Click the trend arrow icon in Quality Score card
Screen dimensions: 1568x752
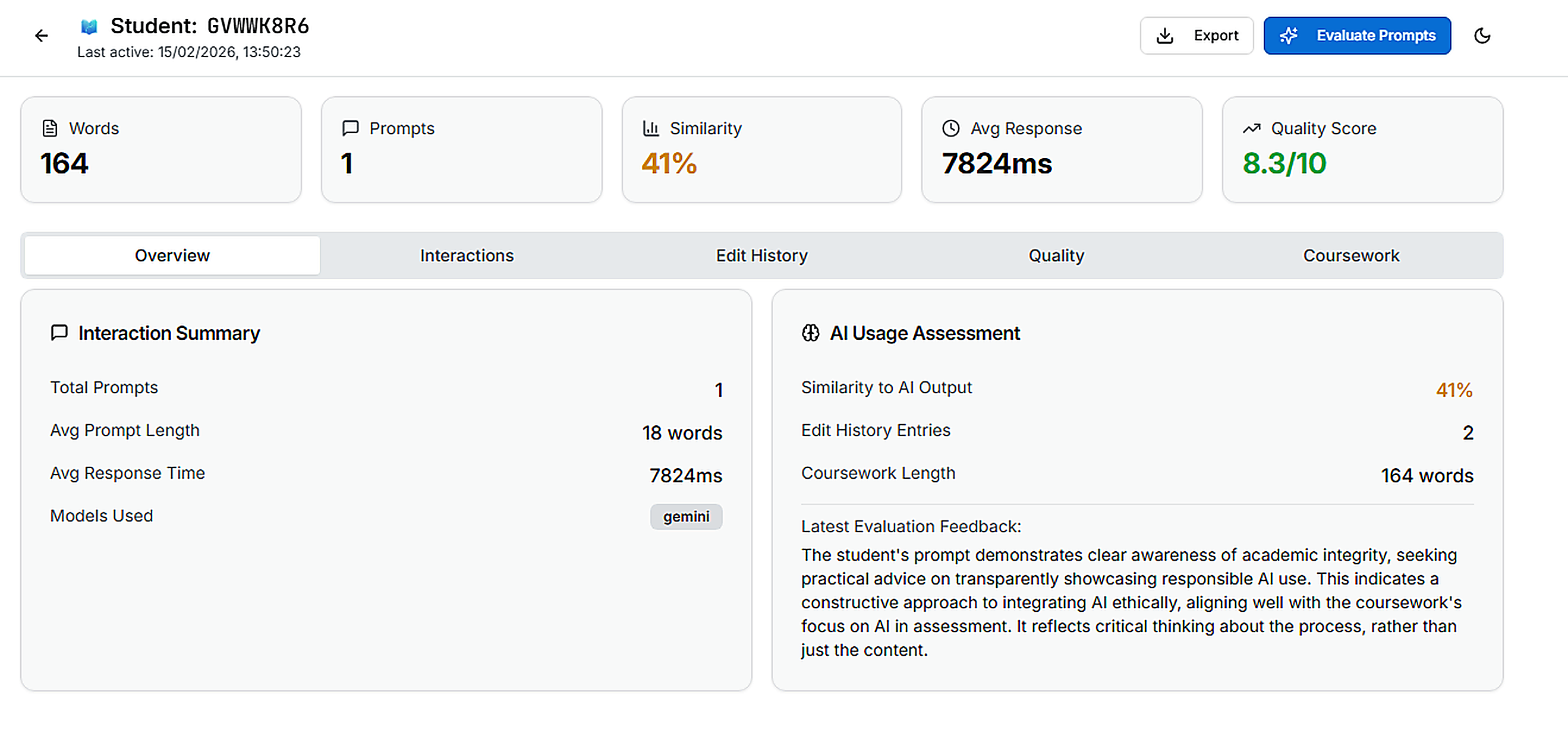click(x=1251, y=128)
